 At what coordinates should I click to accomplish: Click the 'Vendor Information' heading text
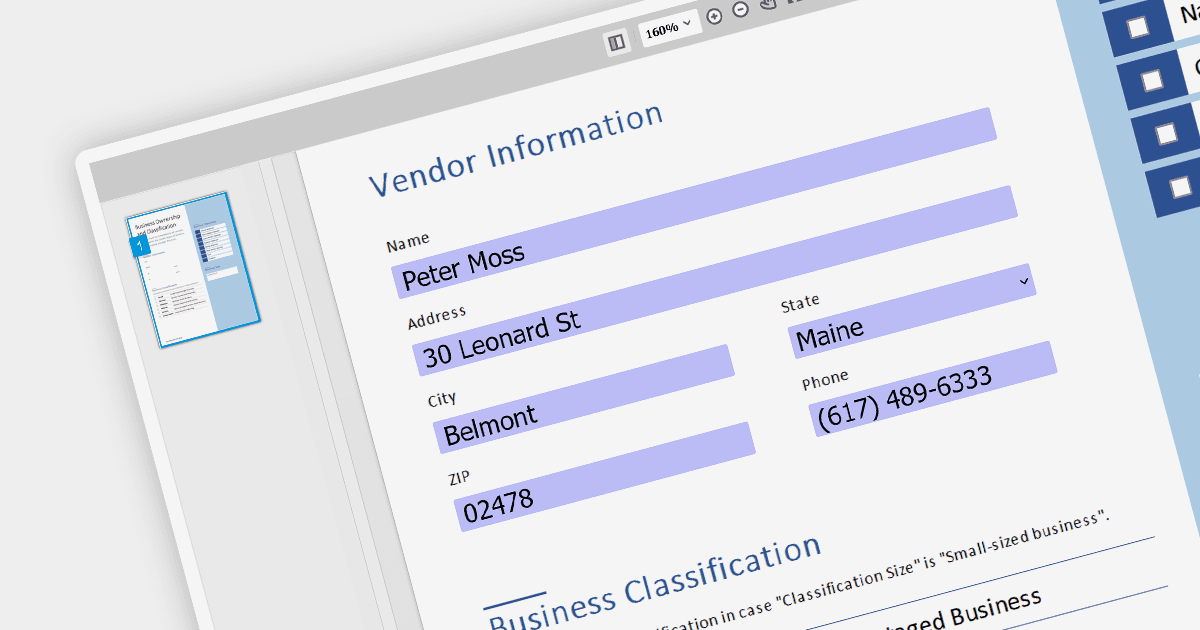click(516, 150)
